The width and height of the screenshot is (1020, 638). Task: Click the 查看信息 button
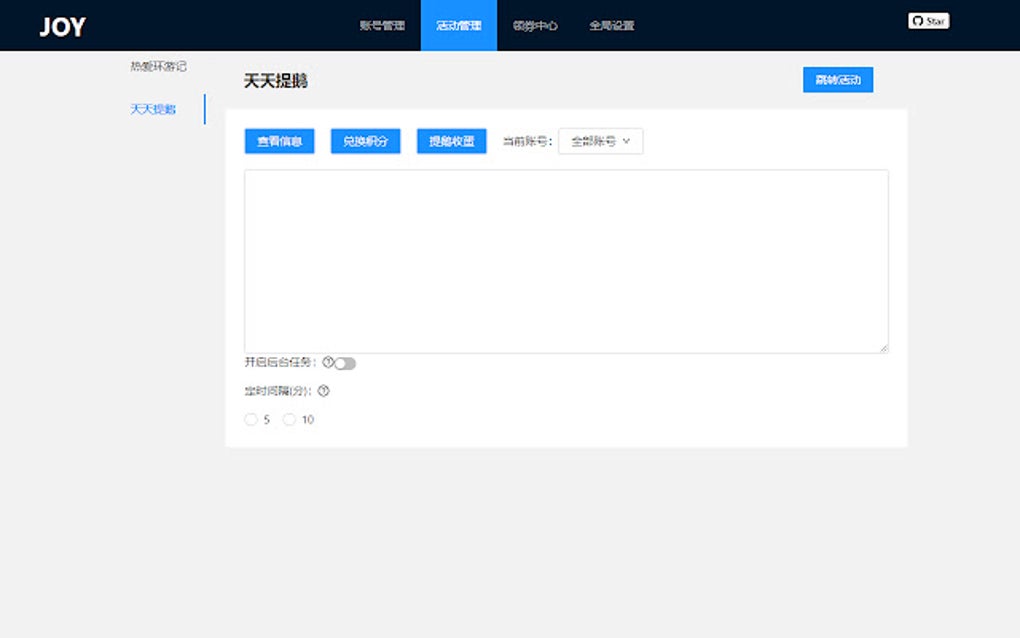coord(278,141)
